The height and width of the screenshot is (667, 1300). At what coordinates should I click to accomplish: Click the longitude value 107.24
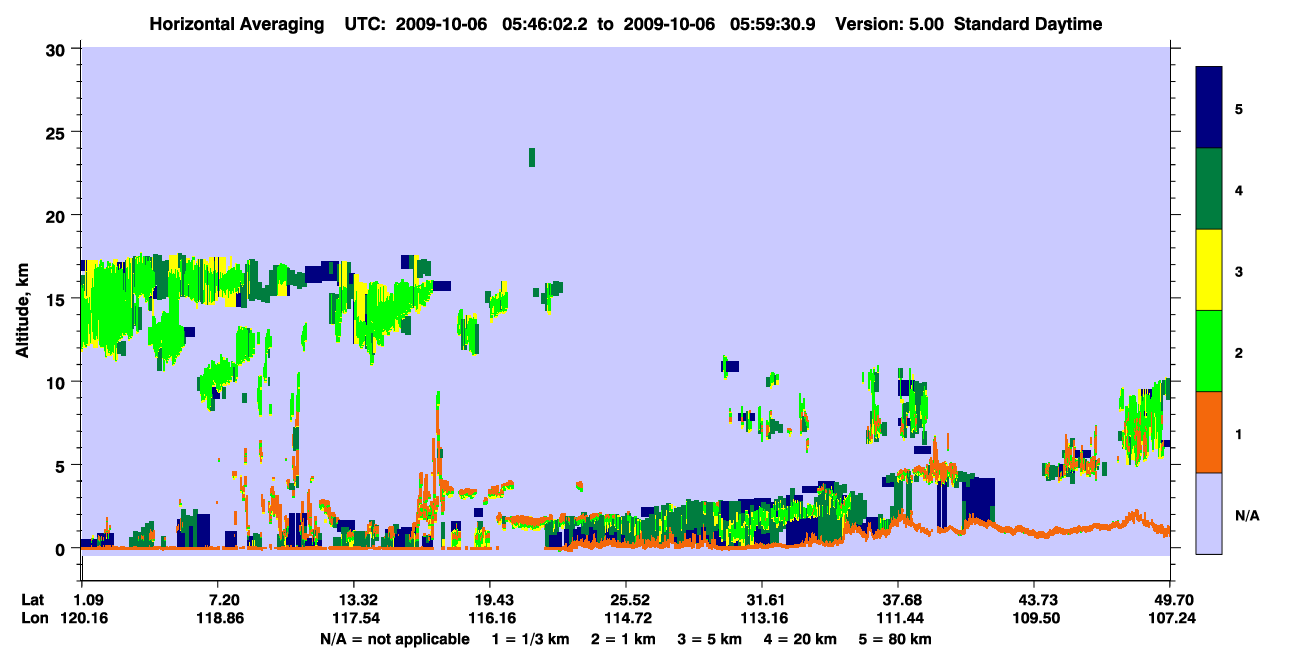1170,618
